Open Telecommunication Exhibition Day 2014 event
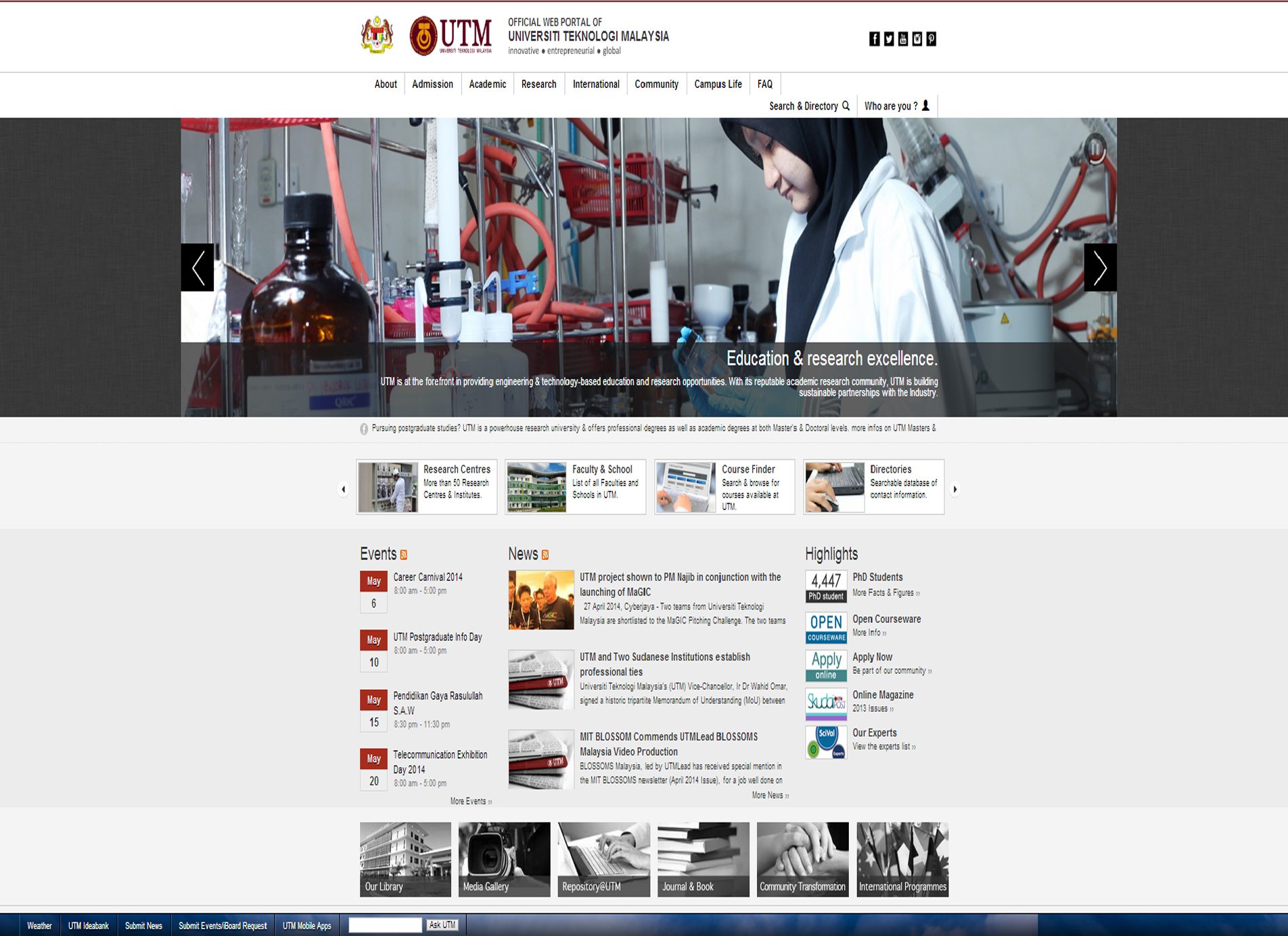The width and height of the screenshot is (1288, 936). (440, 762)
